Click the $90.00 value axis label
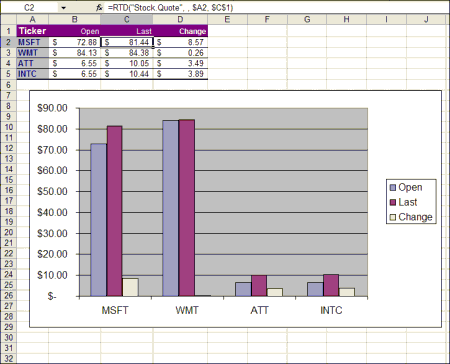Viewport: 450px width, 364px height. coord(52,108)
